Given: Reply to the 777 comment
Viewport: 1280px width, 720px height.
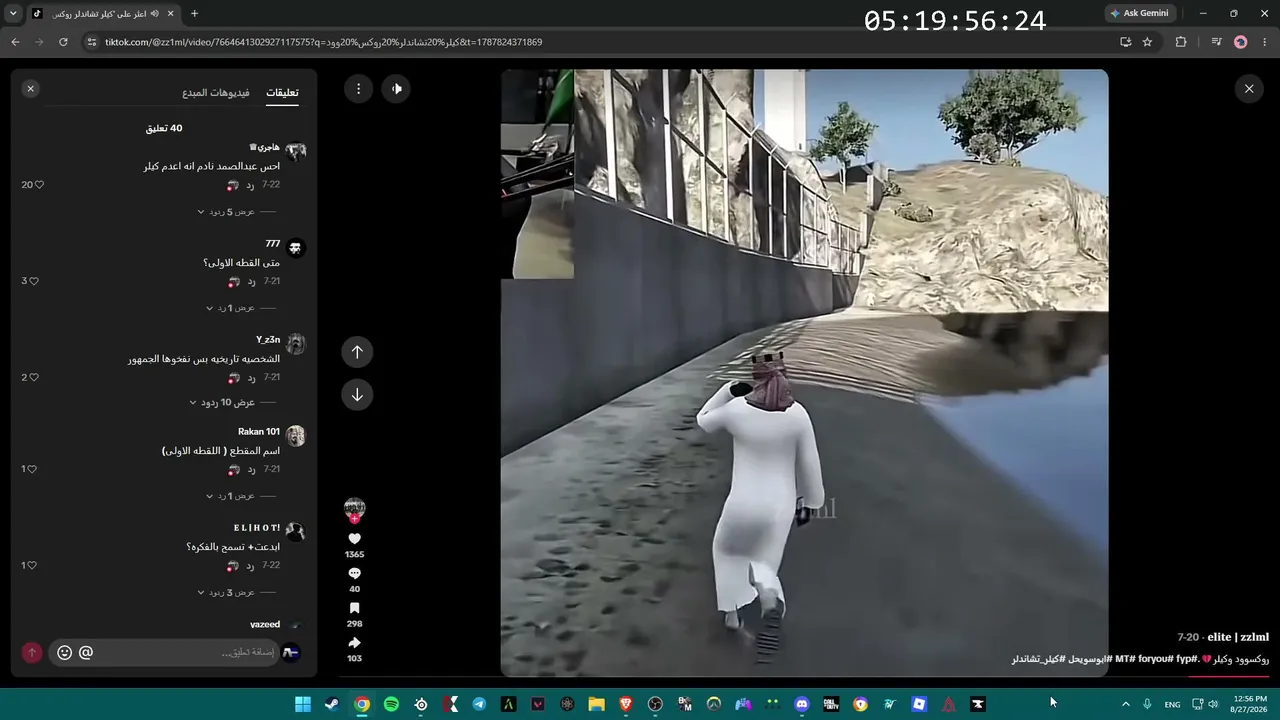Looking at the screenshot, I should (x=251, y=281).
